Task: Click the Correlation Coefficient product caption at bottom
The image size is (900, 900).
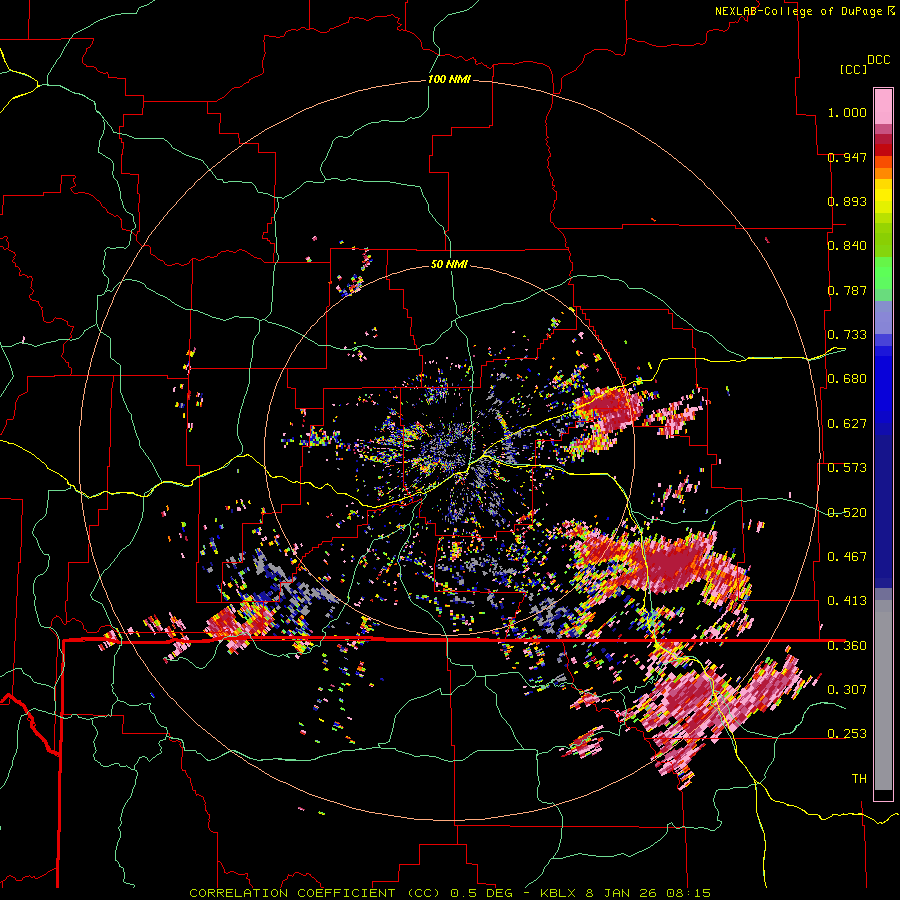Action: 449,893
